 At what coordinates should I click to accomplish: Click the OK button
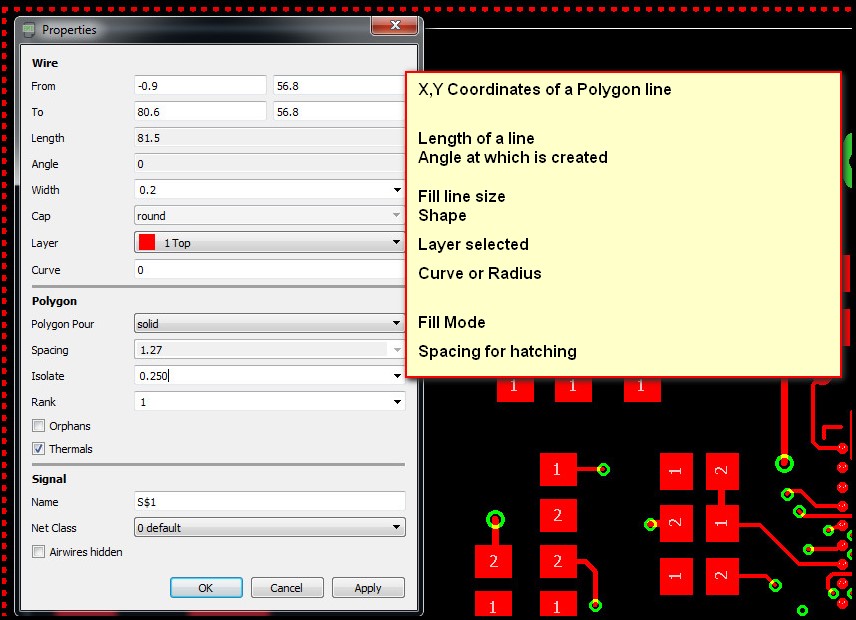click(x=206, y=588)
